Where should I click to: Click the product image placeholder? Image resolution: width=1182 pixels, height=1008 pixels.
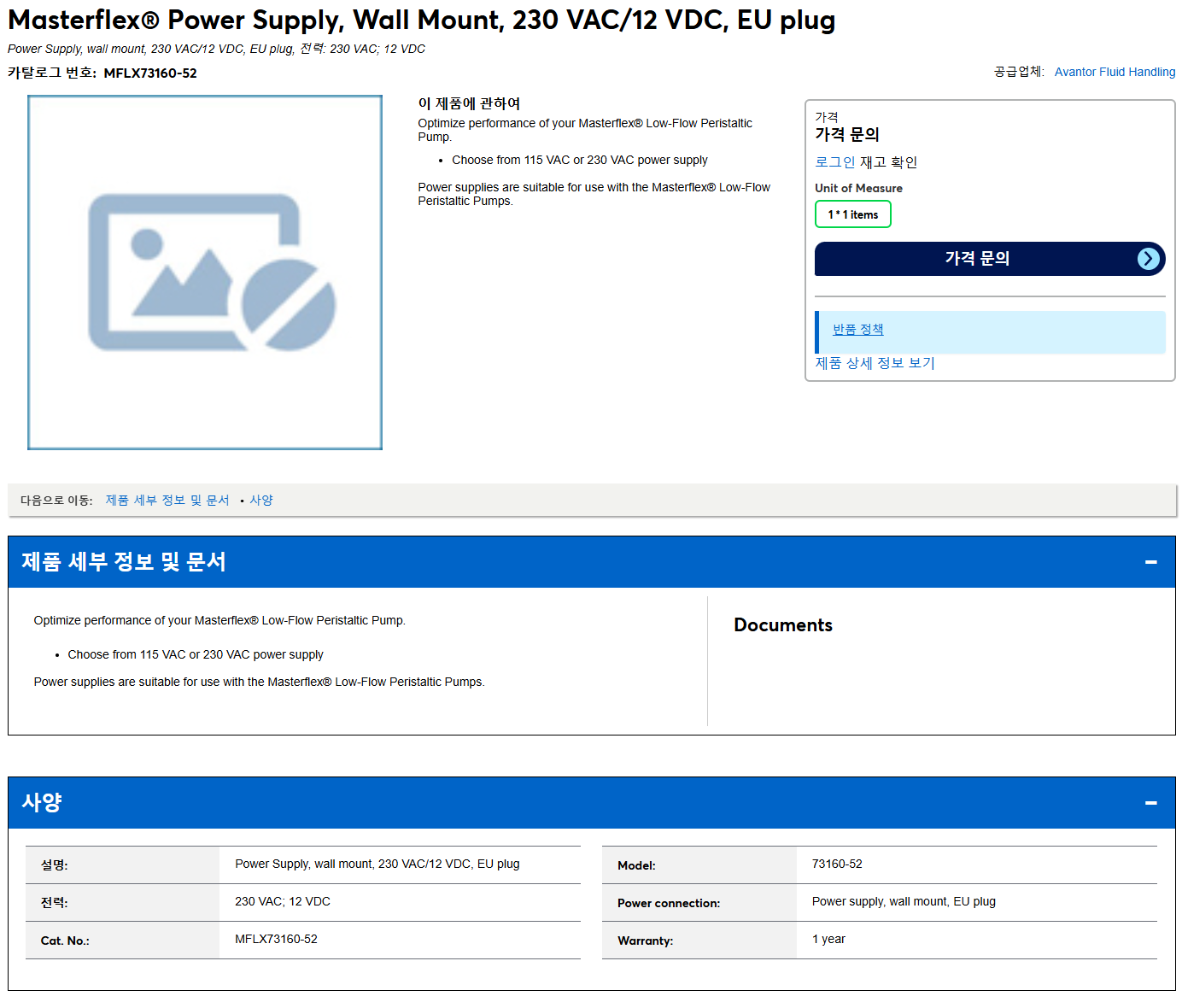click(x=205, y=273)
